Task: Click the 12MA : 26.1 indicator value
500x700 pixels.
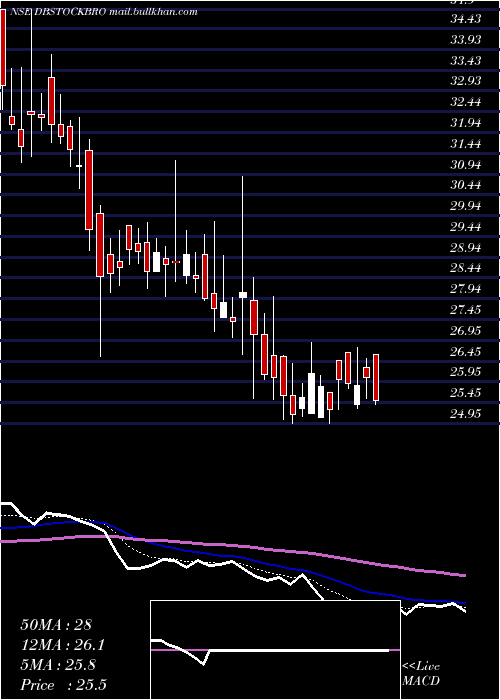Action: (x=62, y=645)
